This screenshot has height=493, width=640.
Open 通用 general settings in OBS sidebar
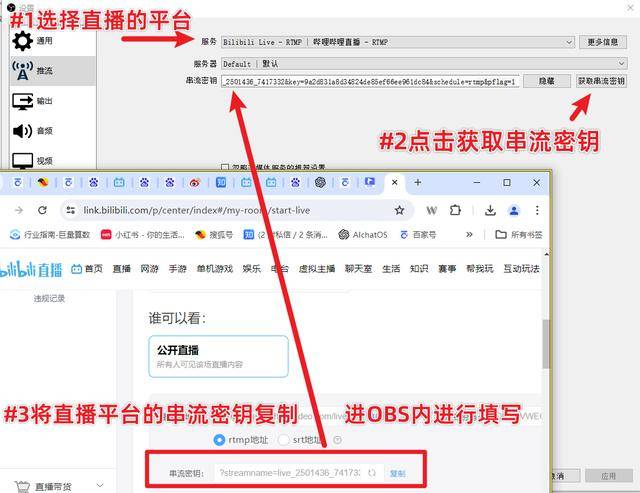click(33, 41)
